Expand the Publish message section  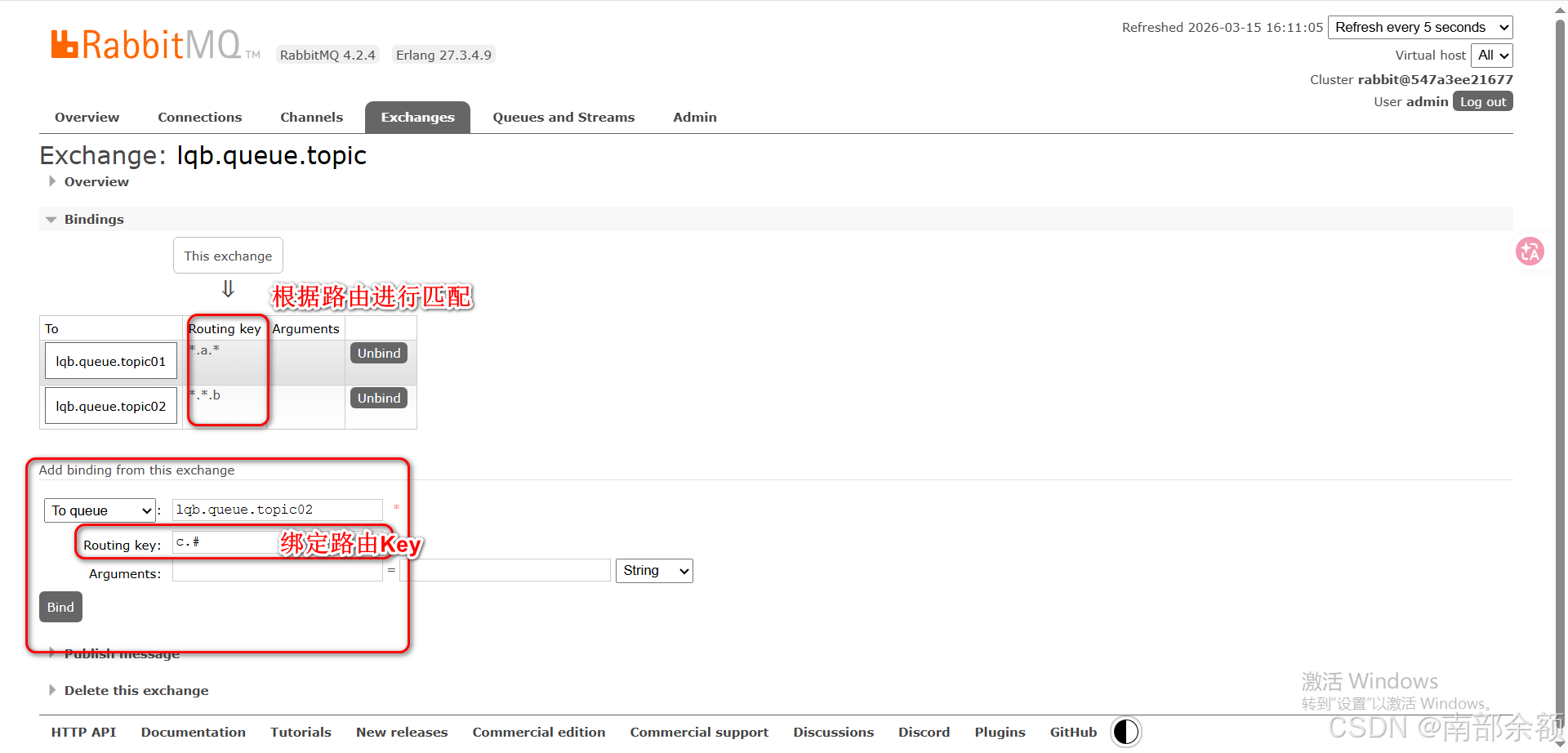pos(121,654)
